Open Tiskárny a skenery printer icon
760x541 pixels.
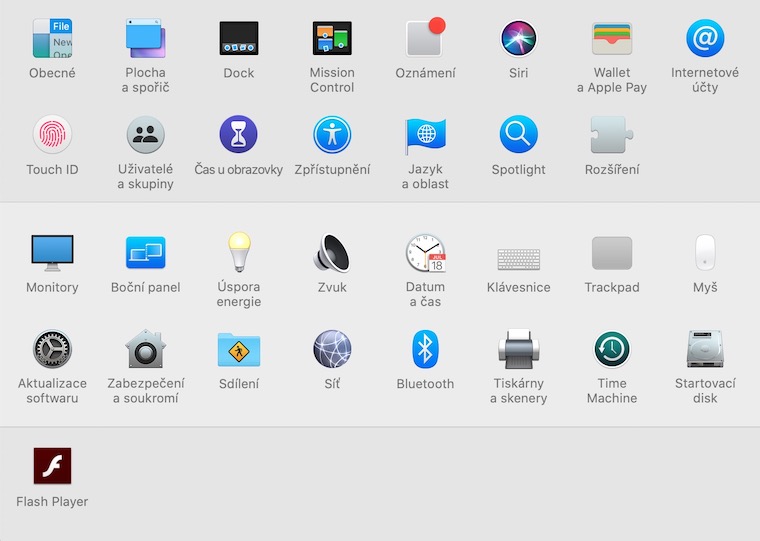[519, 350]
